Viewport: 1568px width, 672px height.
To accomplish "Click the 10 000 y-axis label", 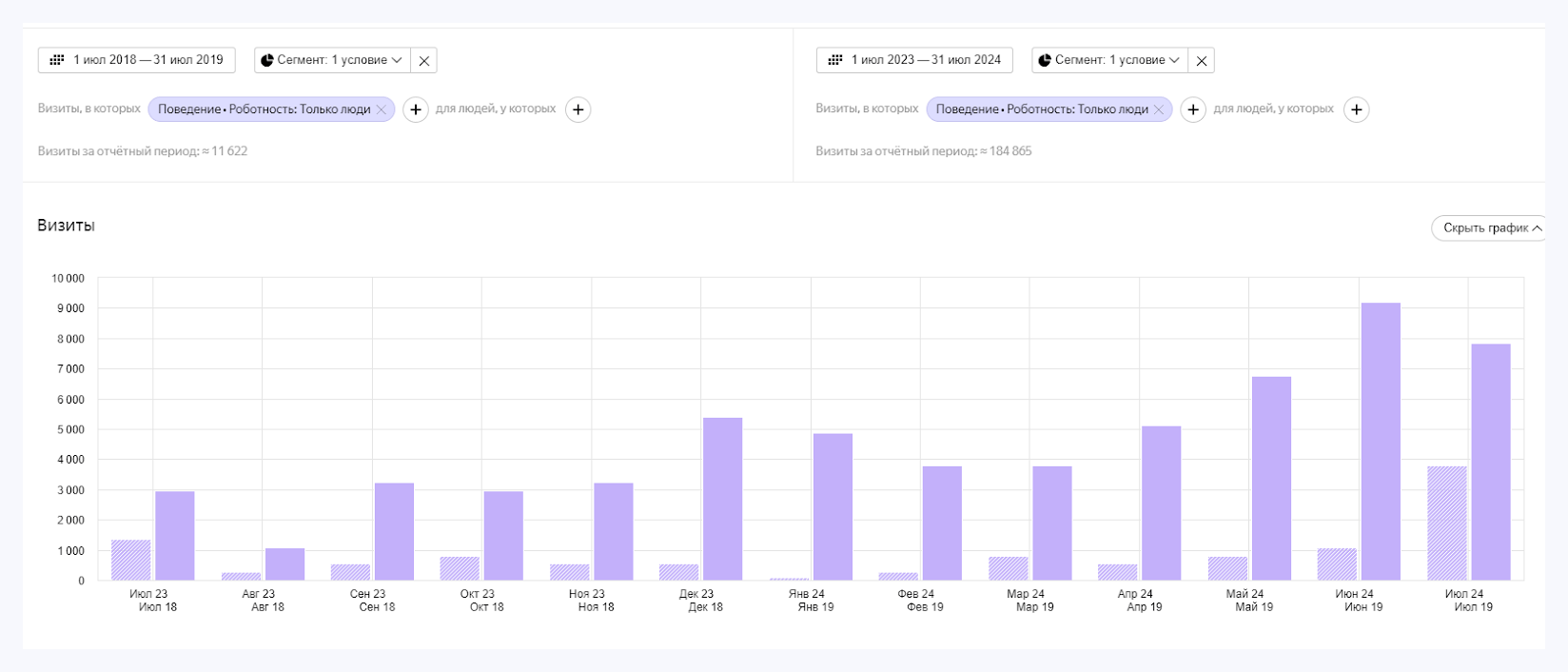I will coord(68,279).
